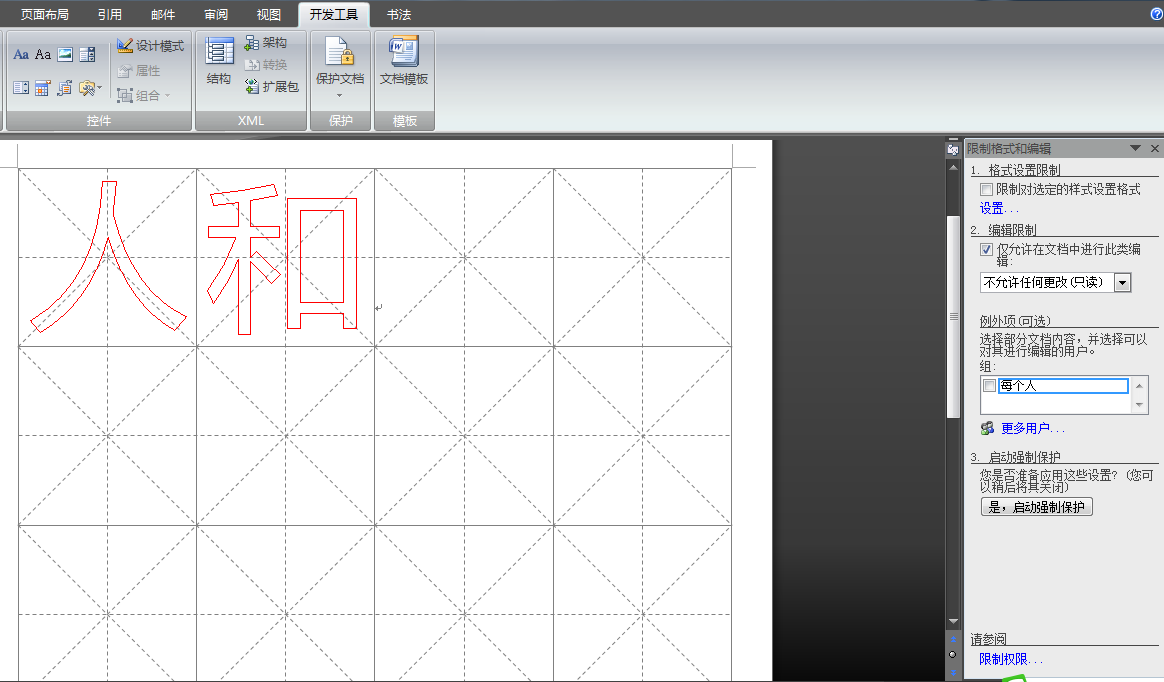Click the Schema (架构) button
The image size is (1164, 682).
point(265,43)
